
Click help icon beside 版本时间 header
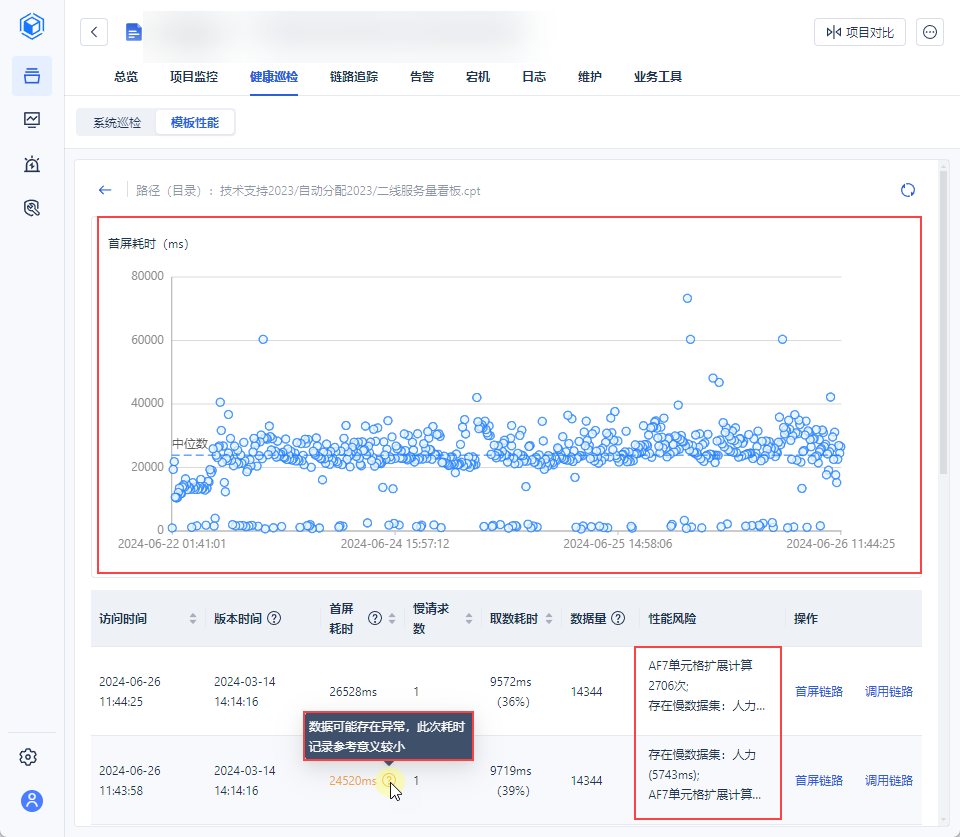click(x=274, y=618)
